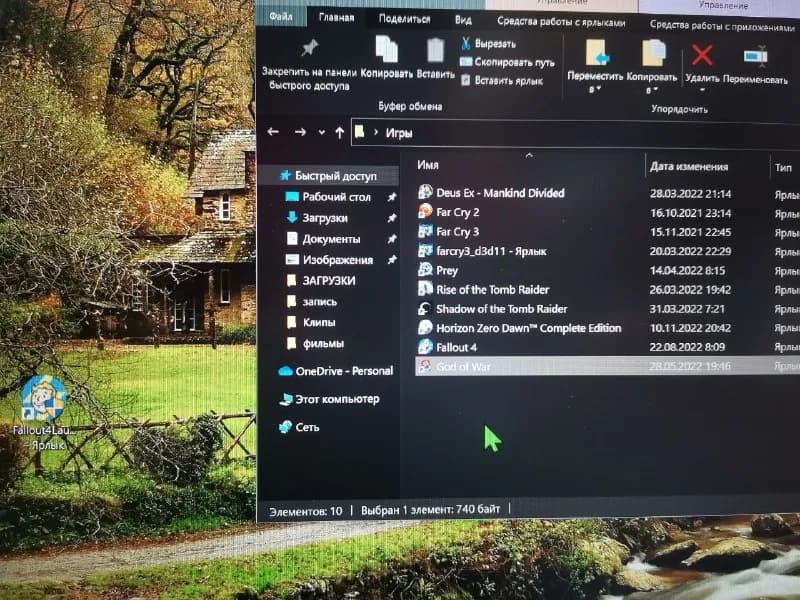Viewport: 800px width, 600px height.
Task: Click date 10.11.2022 20:42 for Horizon Zero Dawn
Action: 690,328
